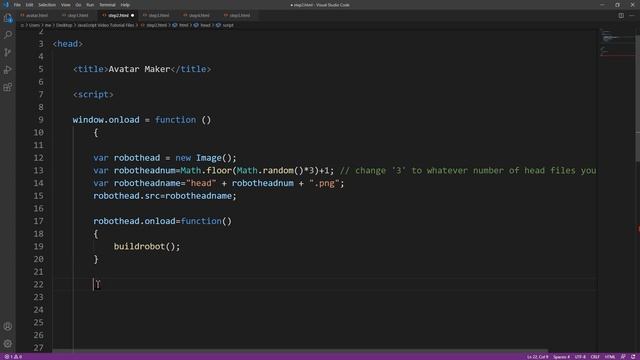The height and width of the screenshot is (360, 640).
Task: Open the File menu
Action: tap(17, 5)
